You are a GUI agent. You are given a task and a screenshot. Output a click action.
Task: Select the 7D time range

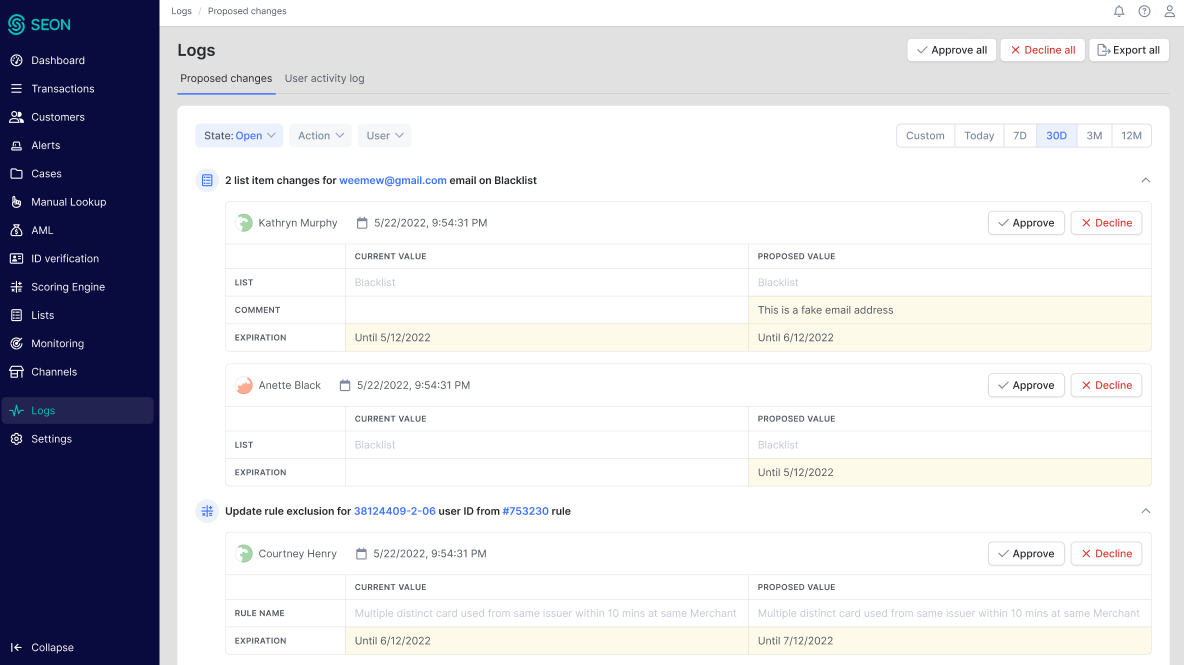(x=1020, y=136)
